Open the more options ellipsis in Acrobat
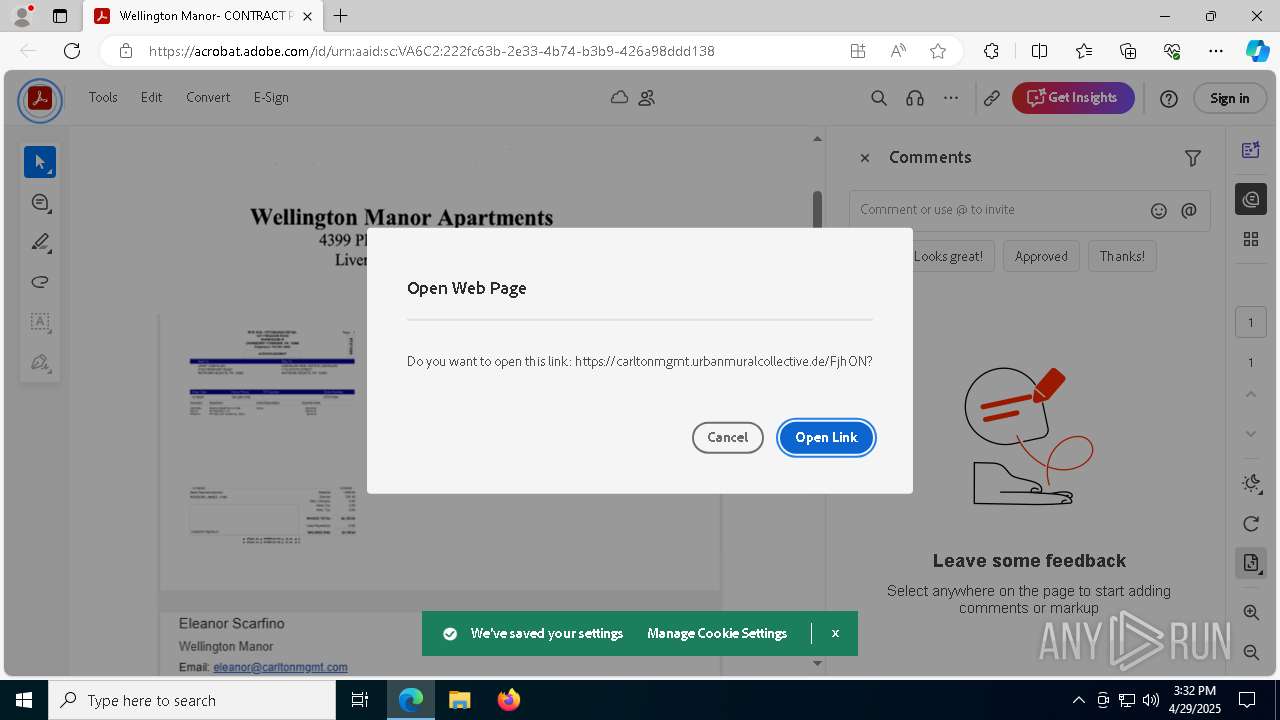This screenshot has height=720, width=1280. (x=951, y=98)
